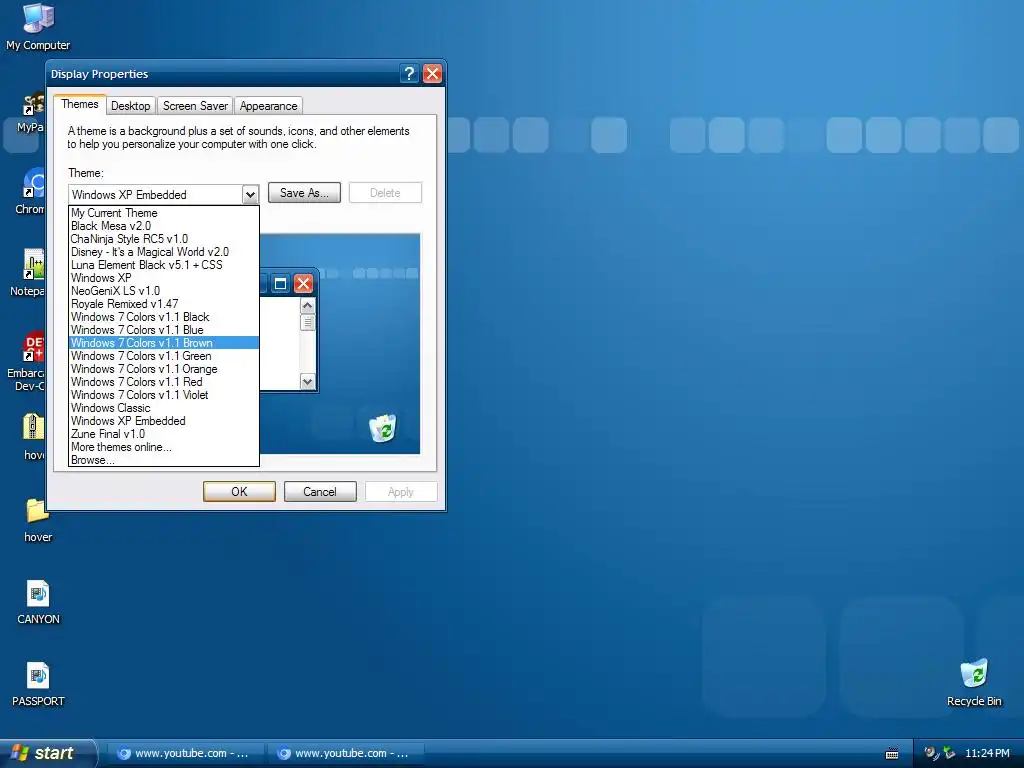Click preview window scrollbar down arrow
This screenshot has height=768, width=1024.
pyautogui.click(x=308, y=381)
